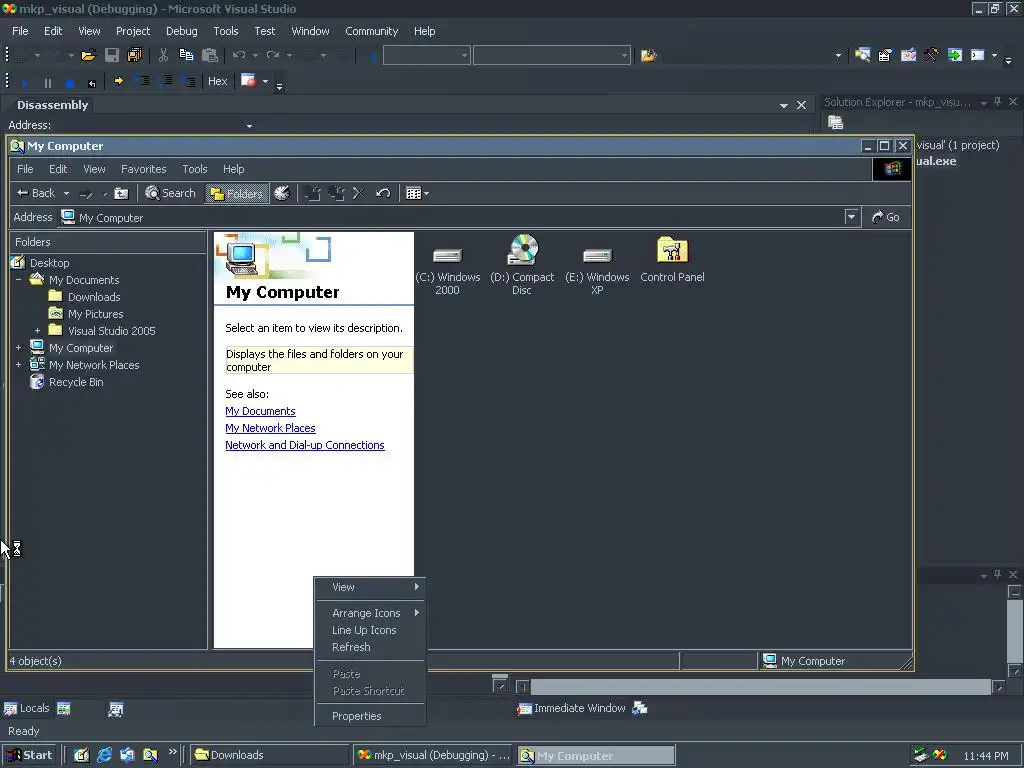Image resolution: width=1024 pixels, height=768 pixels.
Task: Open the Disassembly window position dropdown
Action: click(x=784, y=105)
